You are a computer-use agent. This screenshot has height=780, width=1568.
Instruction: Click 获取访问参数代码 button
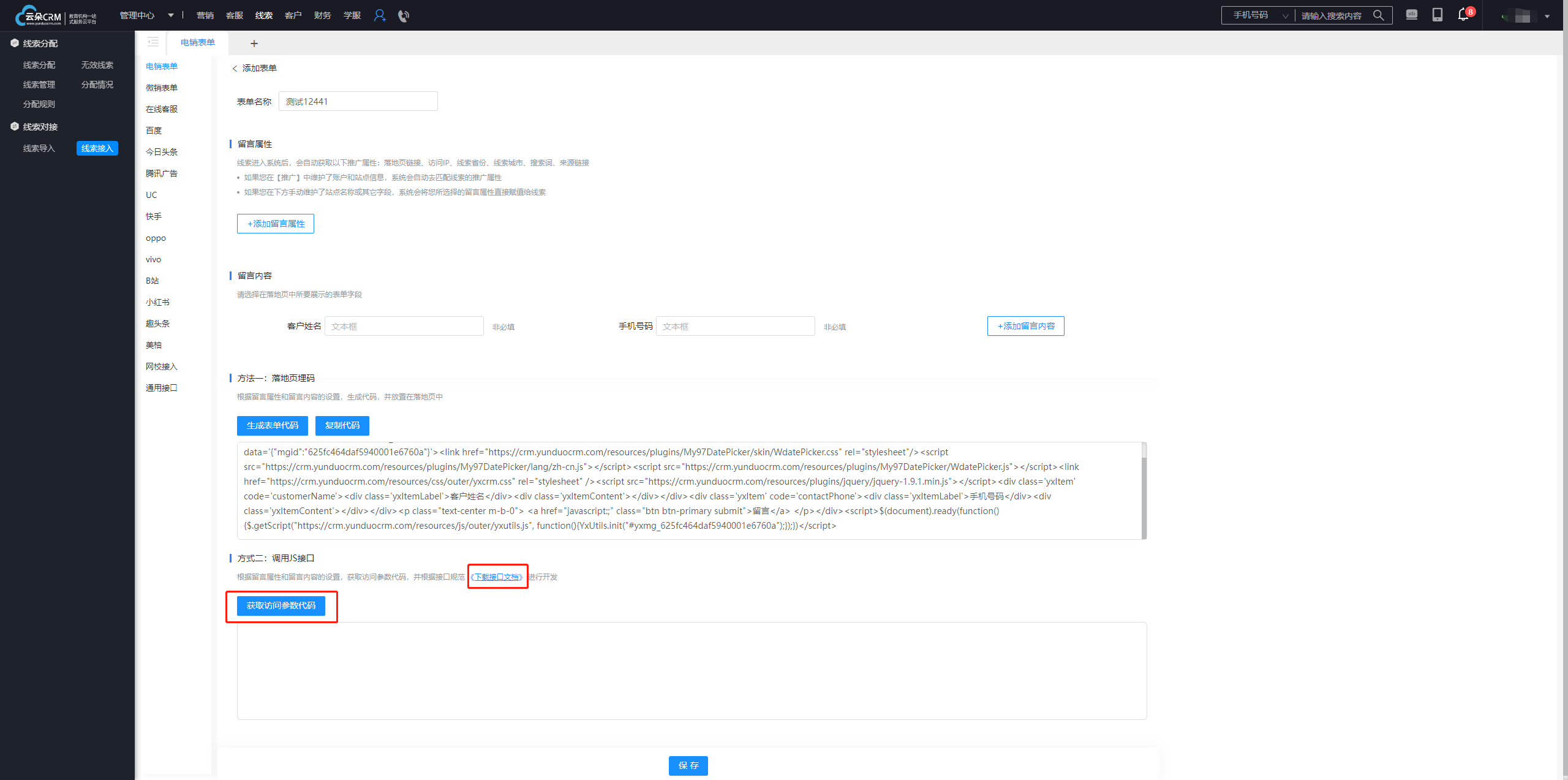pos(281,605)
